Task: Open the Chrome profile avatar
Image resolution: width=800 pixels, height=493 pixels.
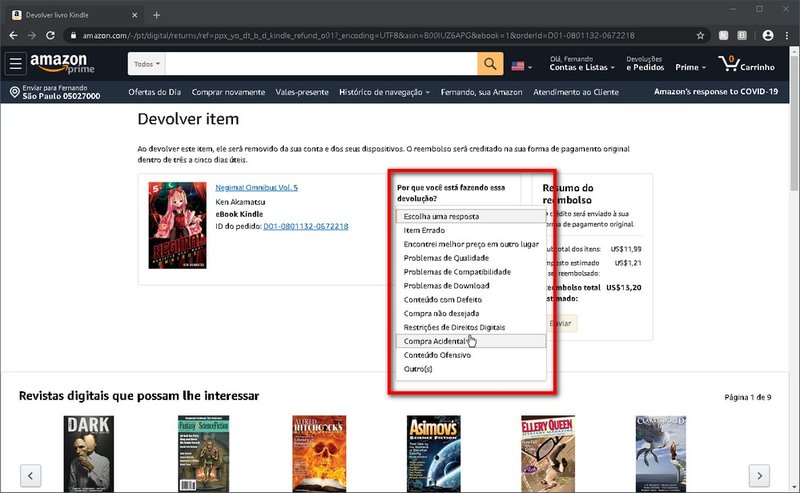Action: pos(767,35)
